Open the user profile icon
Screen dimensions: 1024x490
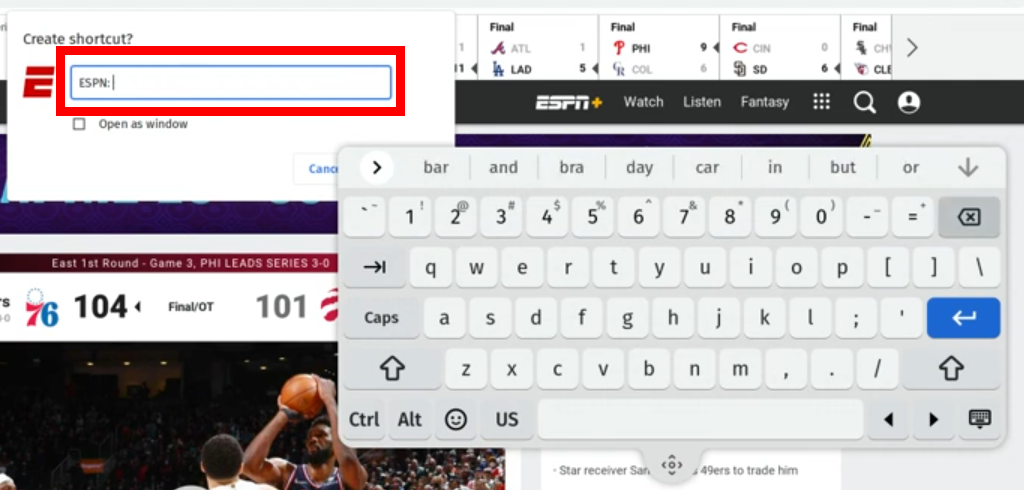coord(908,102)
